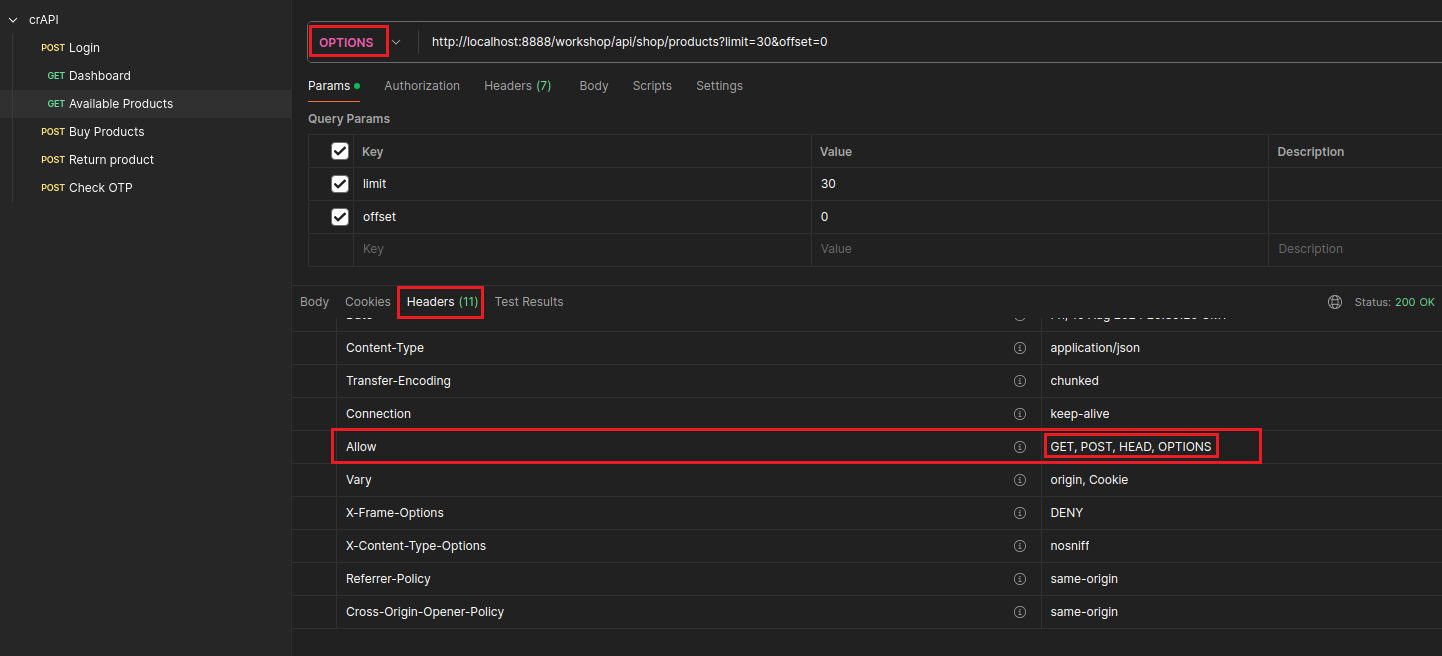Image resolution: width=1442 pixels, height=656 pixels.
Task: Collapse the crAPI collection folder
Action: [x=14, y=19]
